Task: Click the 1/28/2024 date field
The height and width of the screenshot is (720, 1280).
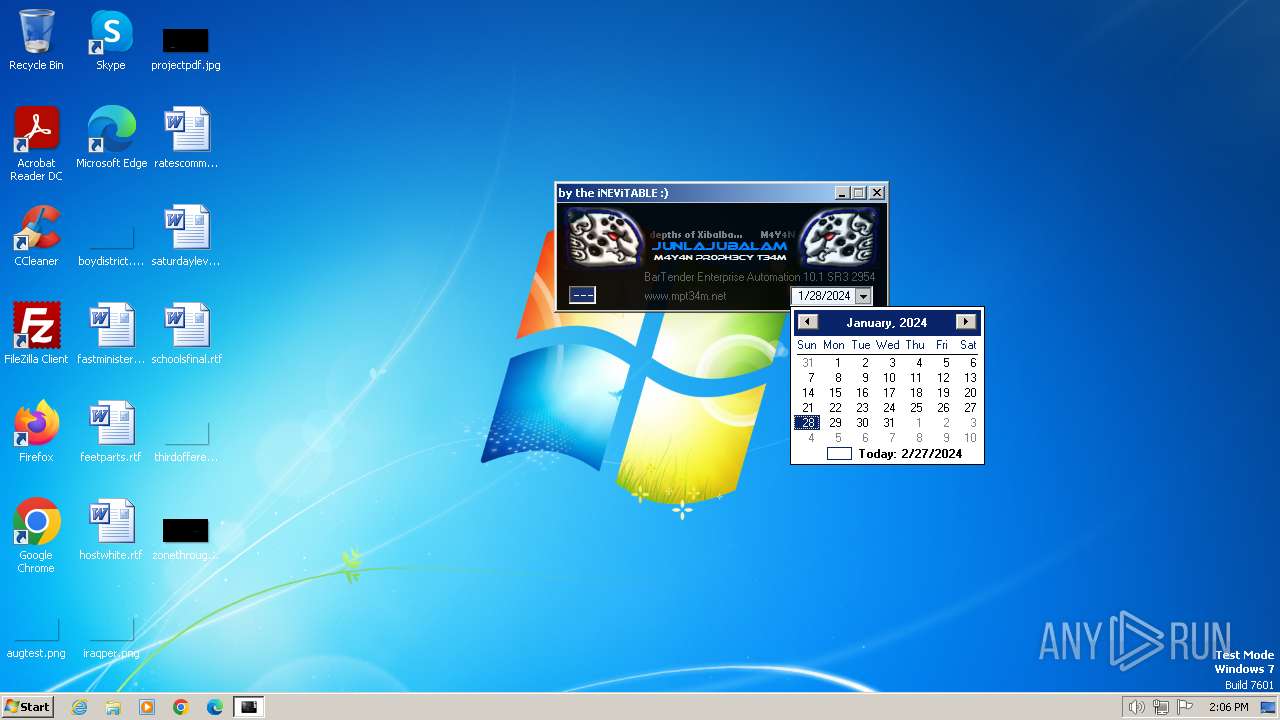Action: 824,296
